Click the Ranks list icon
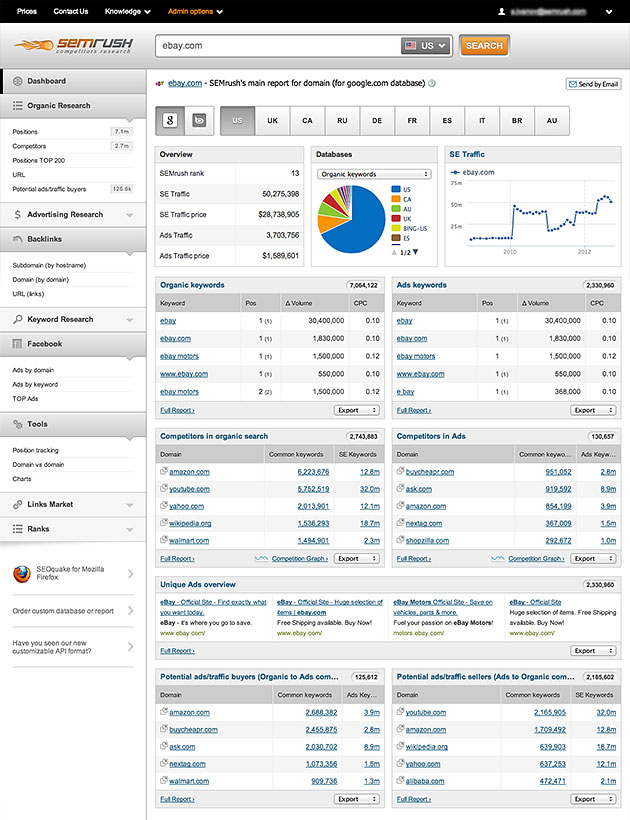 tap(18, 529)
